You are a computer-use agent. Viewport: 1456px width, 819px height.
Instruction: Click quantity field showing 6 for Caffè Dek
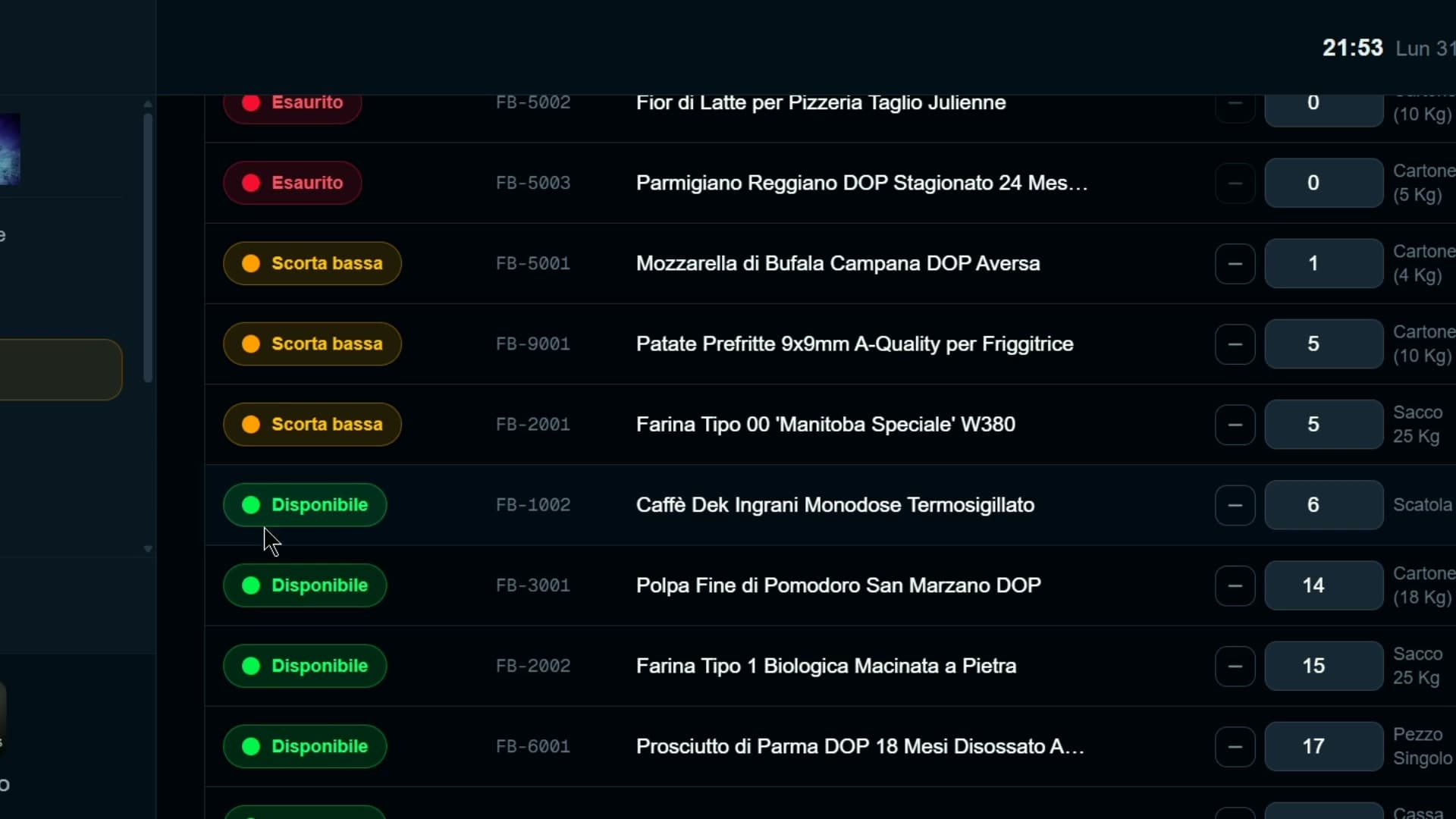point(1324,505)
